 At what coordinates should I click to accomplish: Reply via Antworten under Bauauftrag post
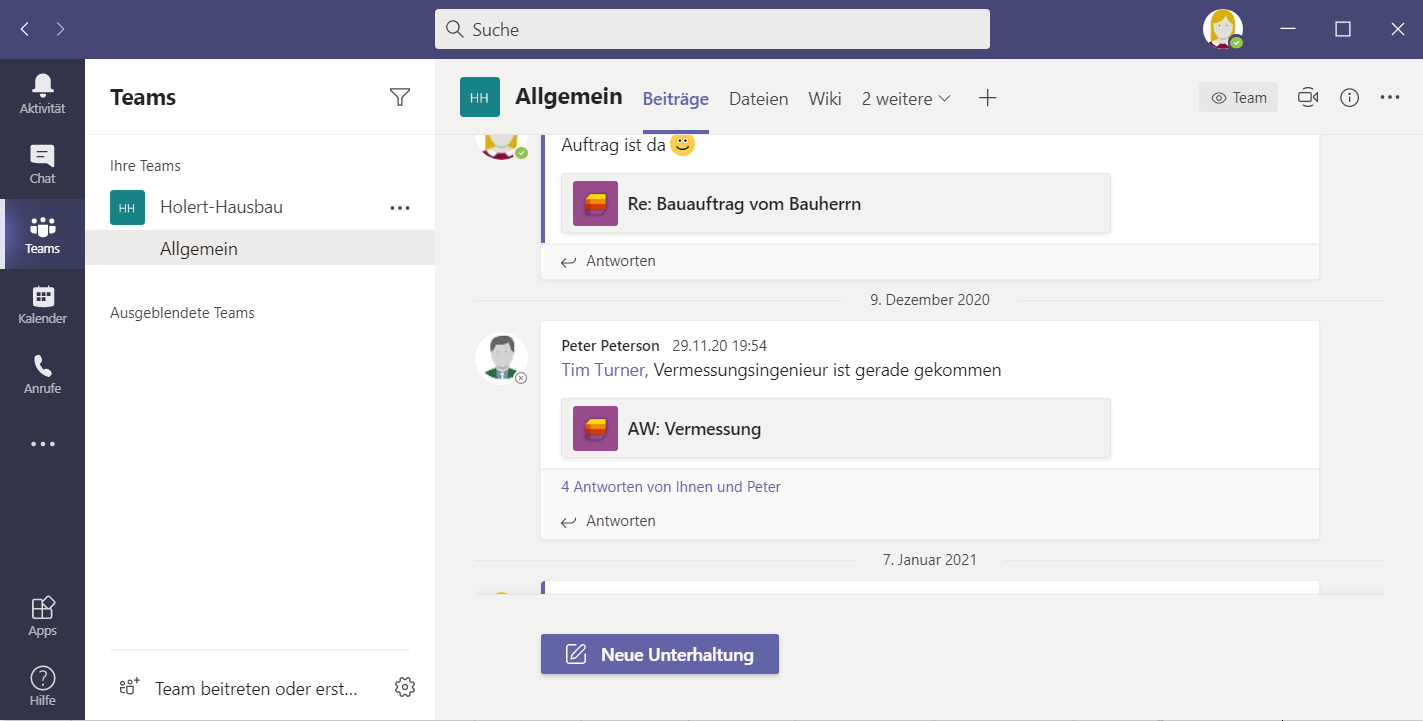[x=609, y=261]
